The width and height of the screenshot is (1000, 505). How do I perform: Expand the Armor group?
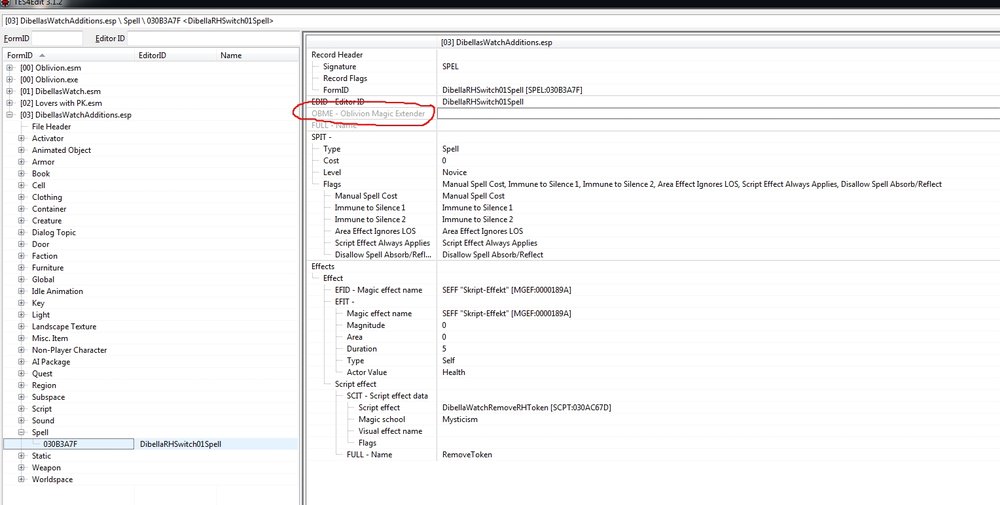pyautogui.click(x=21, y=162)
